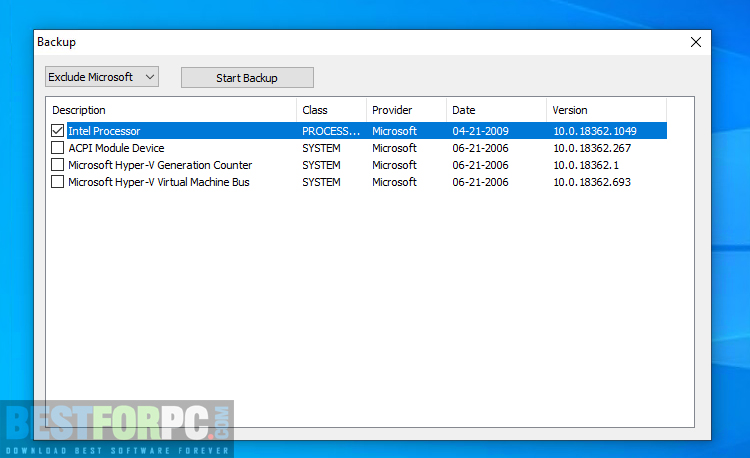Click Microsoft provider of Generation Counter row
Viewport: 750px width, 458px height.
(x=394, y=165)
